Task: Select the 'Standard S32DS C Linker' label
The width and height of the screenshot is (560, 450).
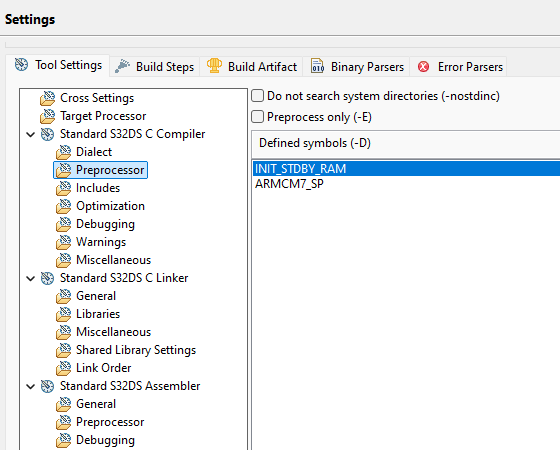Action: pos(124,278)
